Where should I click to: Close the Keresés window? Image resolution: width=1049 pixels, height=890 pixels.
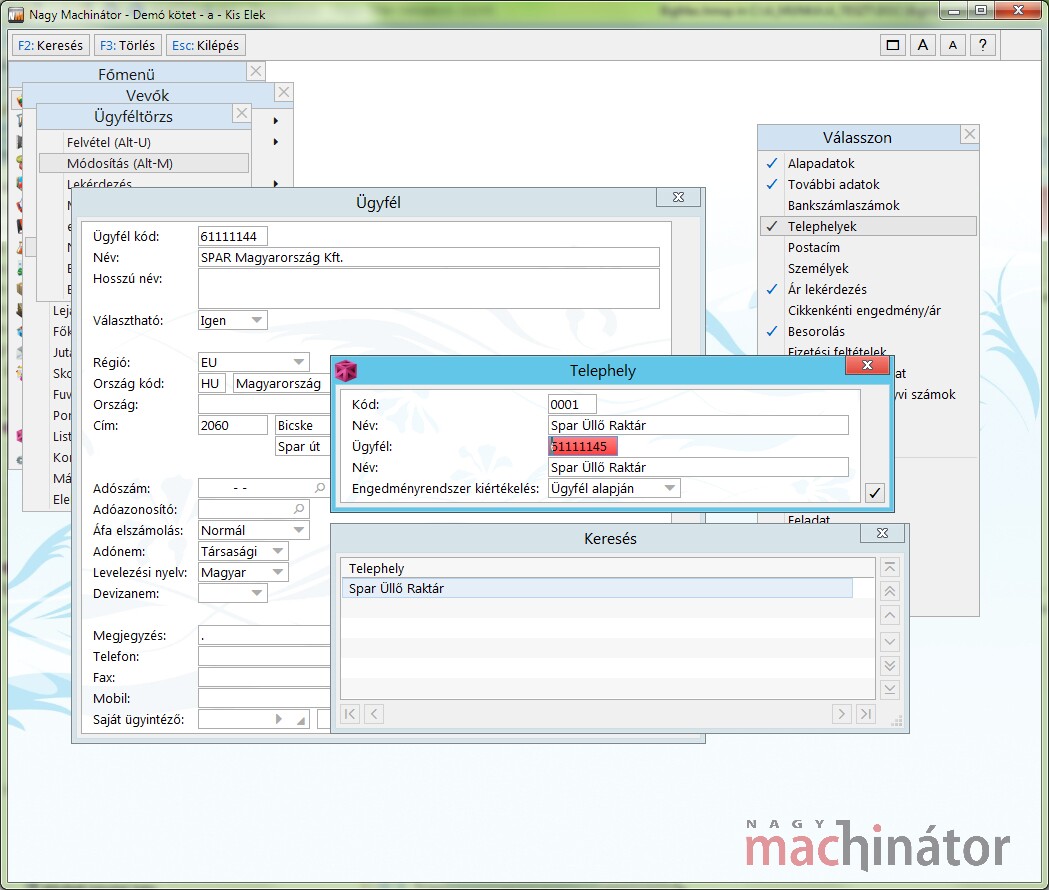882,533
